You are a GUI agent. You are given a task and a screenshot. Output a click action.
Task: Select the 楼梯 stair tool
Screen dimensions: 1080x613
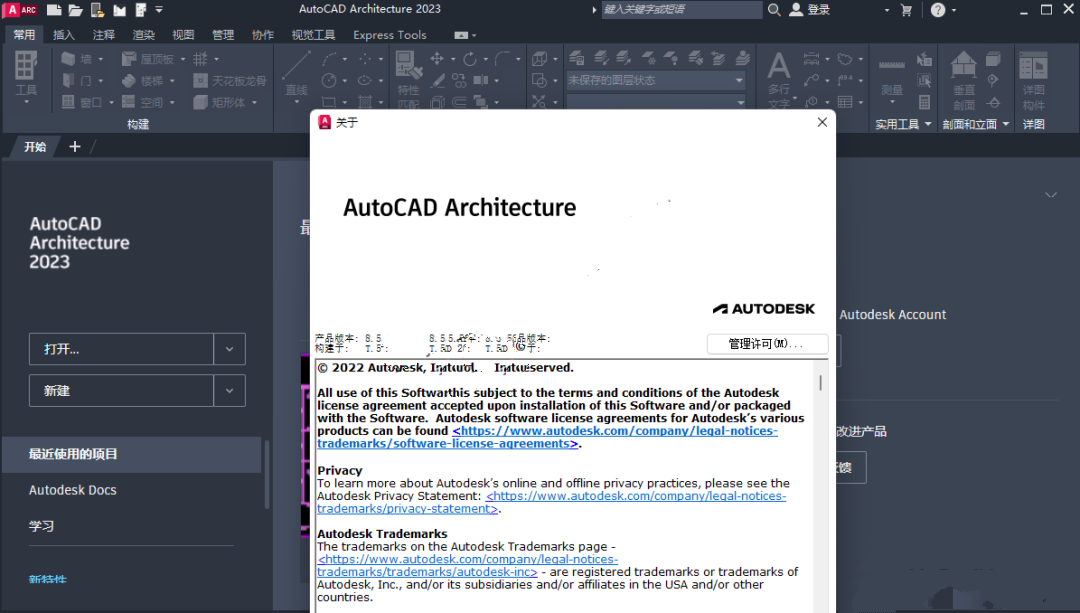coord(143,81)
